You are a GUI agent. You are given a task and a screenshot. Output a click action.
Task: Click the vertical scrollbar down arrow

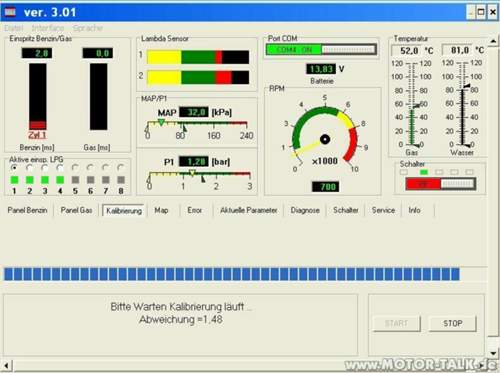pyautogui.click(x=493, y=353)
